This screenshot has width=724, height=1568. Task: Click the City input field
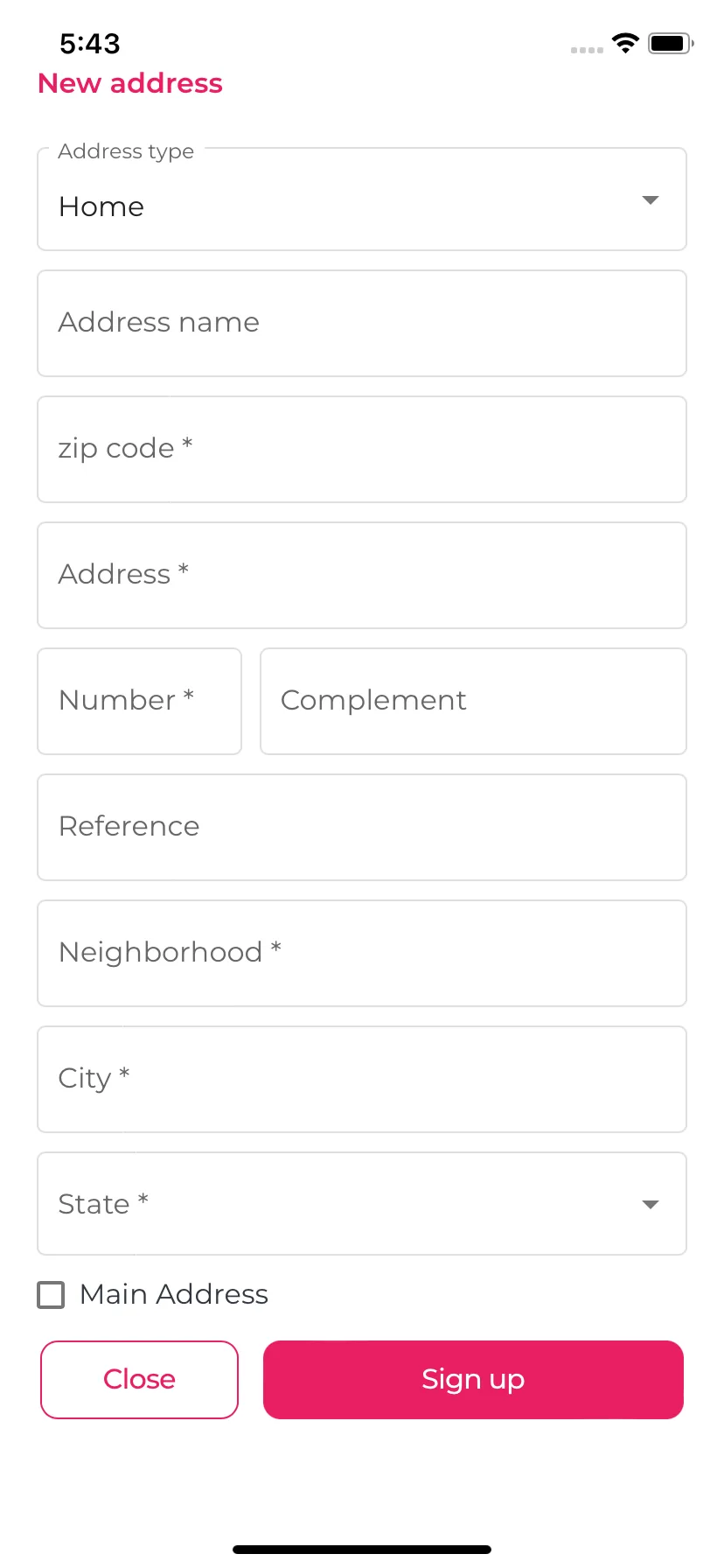click(362, 1080)
